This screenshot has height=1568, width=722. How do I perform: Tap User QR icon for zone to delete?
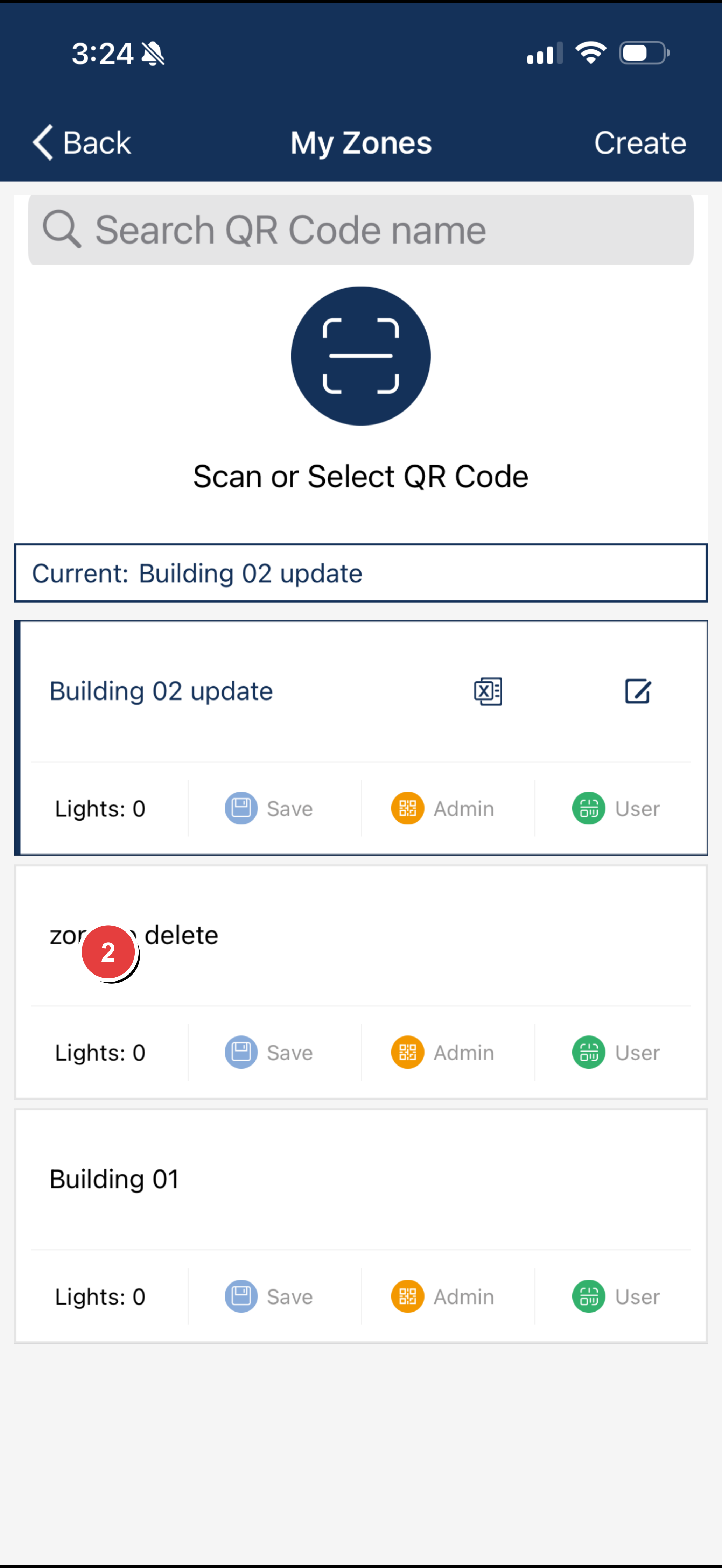click(x=589, y=1053)
